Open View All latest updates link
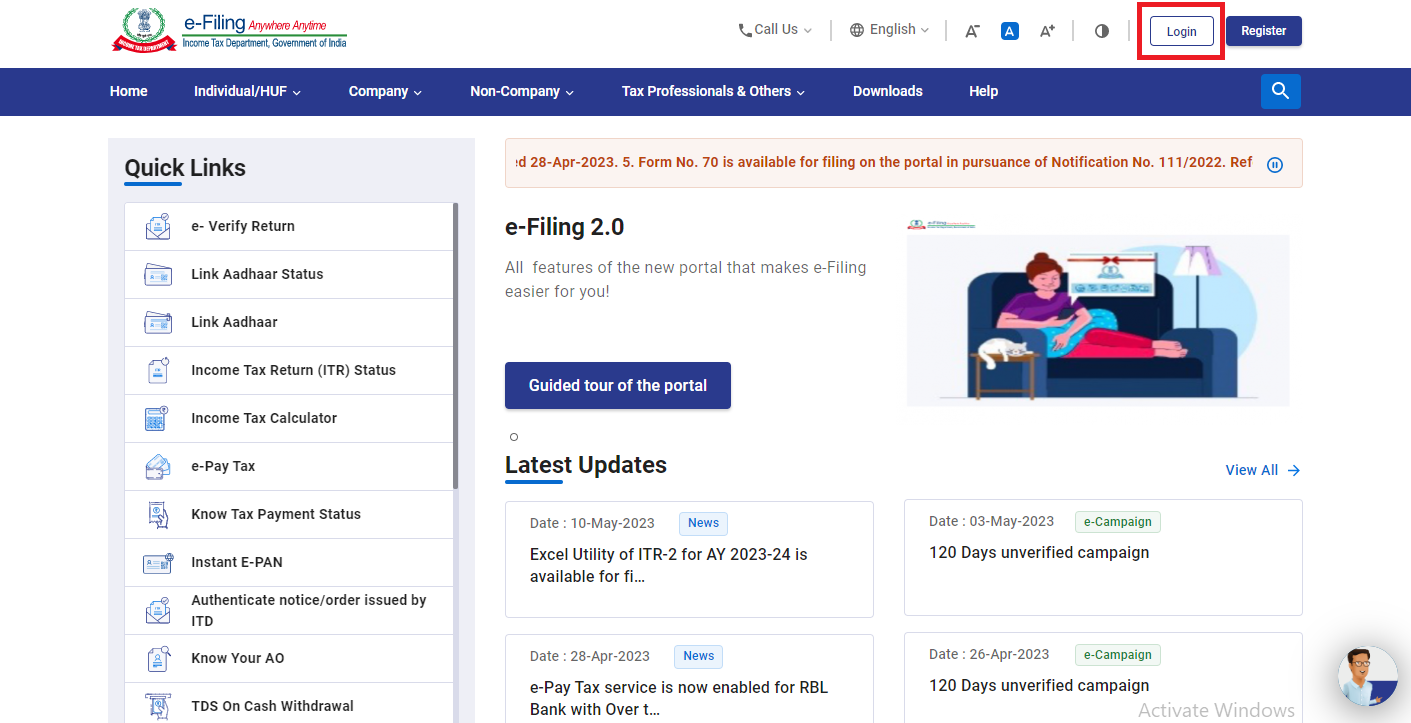1411x723 pixels. pos(1262,470)
